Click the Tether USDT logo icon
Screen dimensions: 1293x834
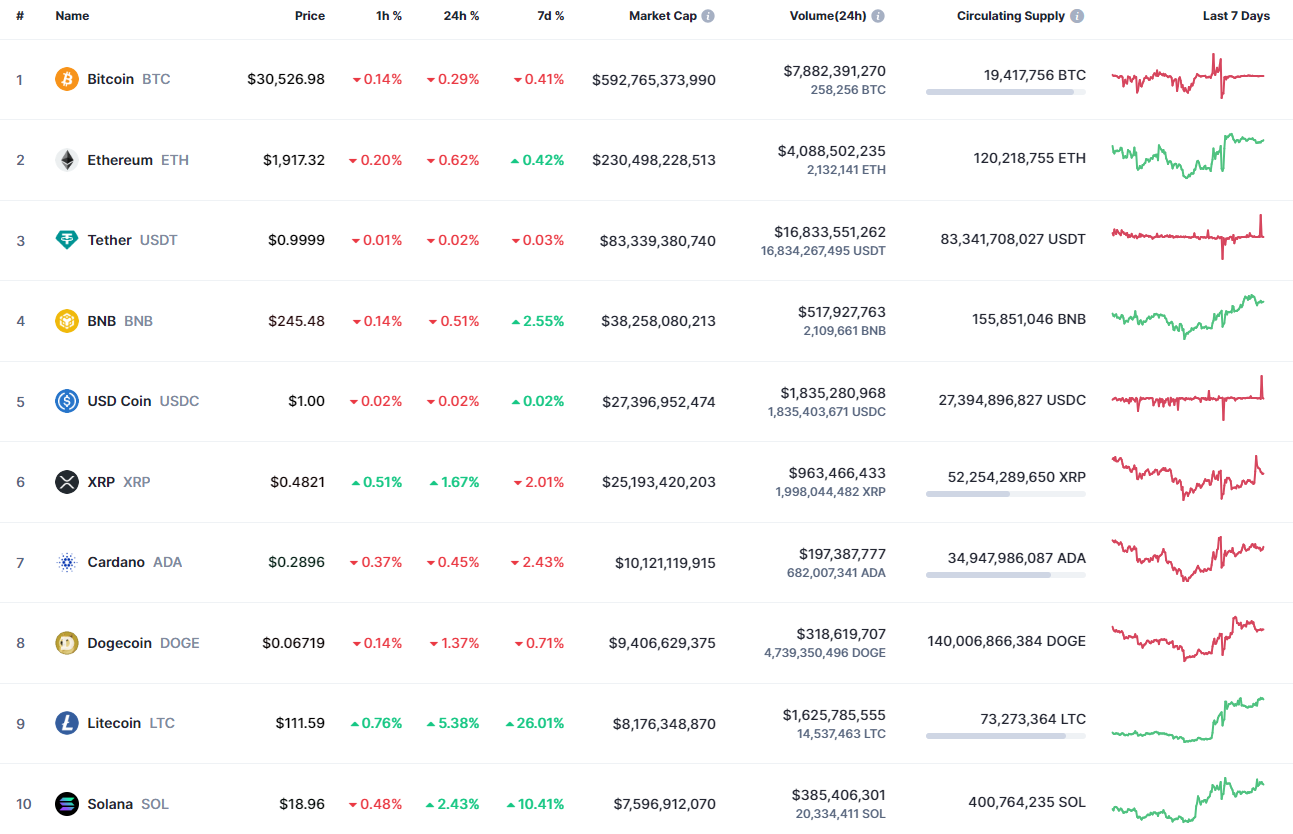tap(66, 240)
